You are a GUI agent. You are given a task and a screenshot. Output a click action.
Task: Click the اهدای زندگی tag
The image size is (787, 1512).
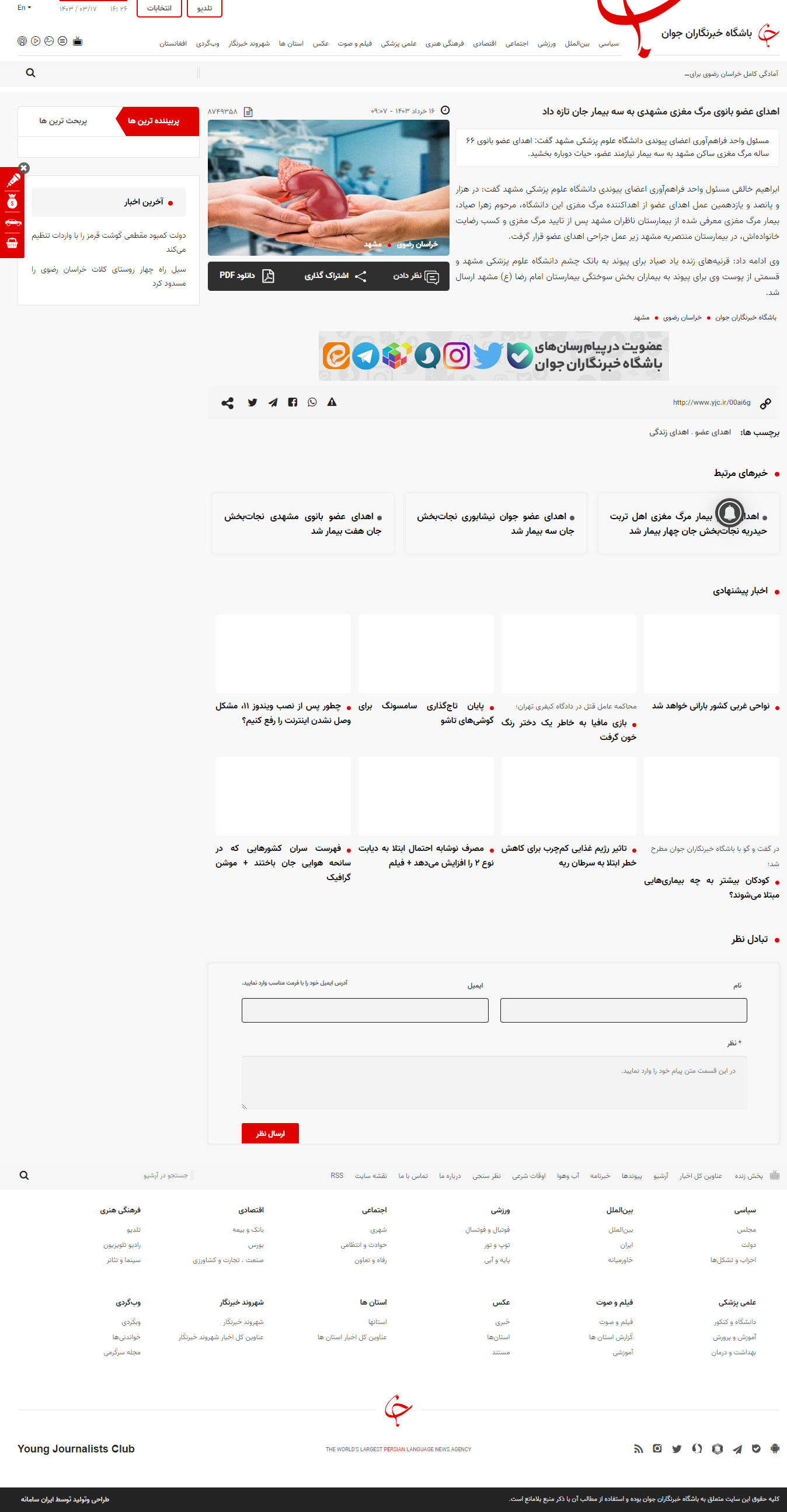[x=668, y=433]
